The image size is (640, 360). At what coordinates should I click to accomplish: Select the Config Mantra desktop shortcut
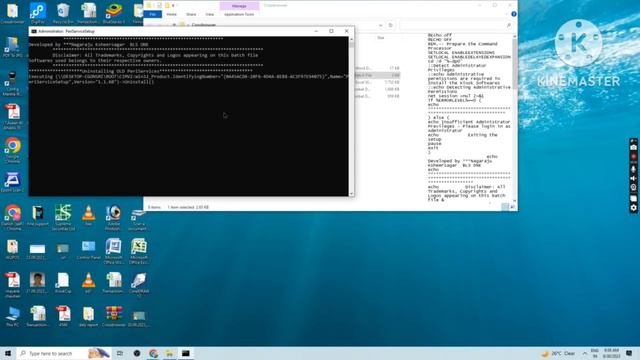click(x=13, y=84)
